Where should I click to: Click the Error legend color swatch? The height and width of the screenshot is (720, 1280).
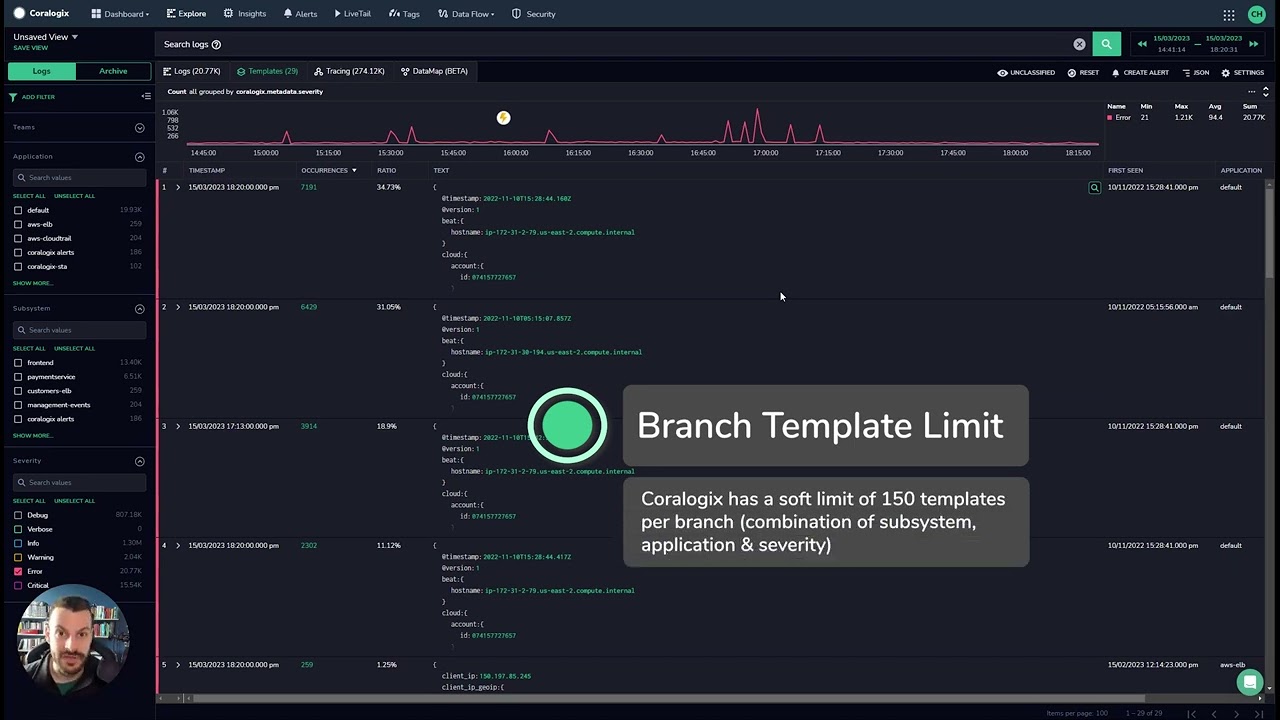pyautogui.click(x=1110, y=118)
